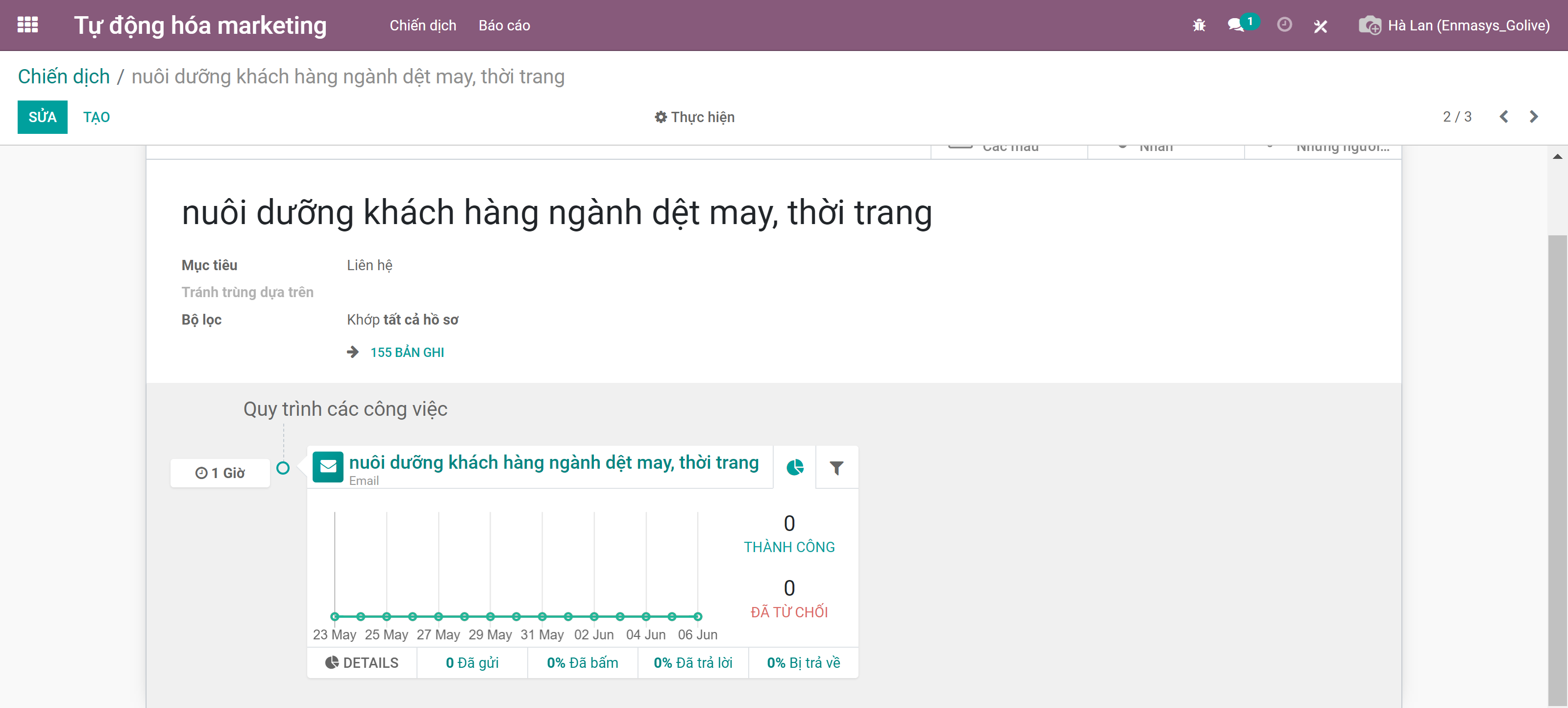Click the SỬA edit button
1568x708 pixels.
42,117
